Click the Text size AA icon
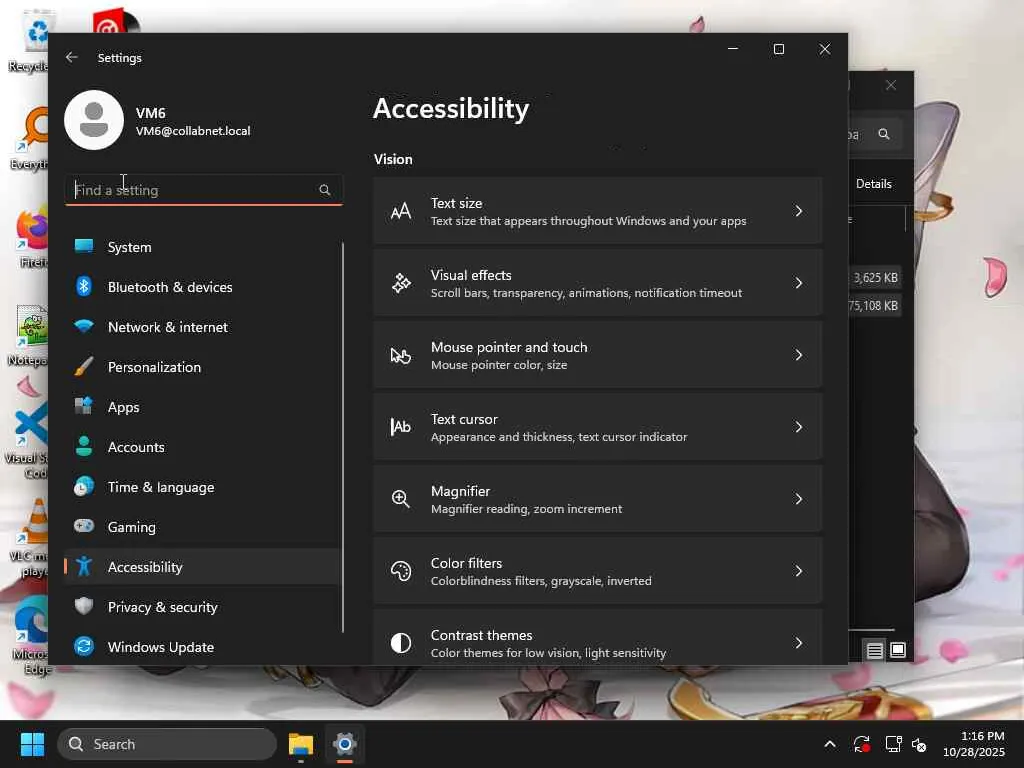The height and width of the screenshot is (768, 1024). [401, 211]
